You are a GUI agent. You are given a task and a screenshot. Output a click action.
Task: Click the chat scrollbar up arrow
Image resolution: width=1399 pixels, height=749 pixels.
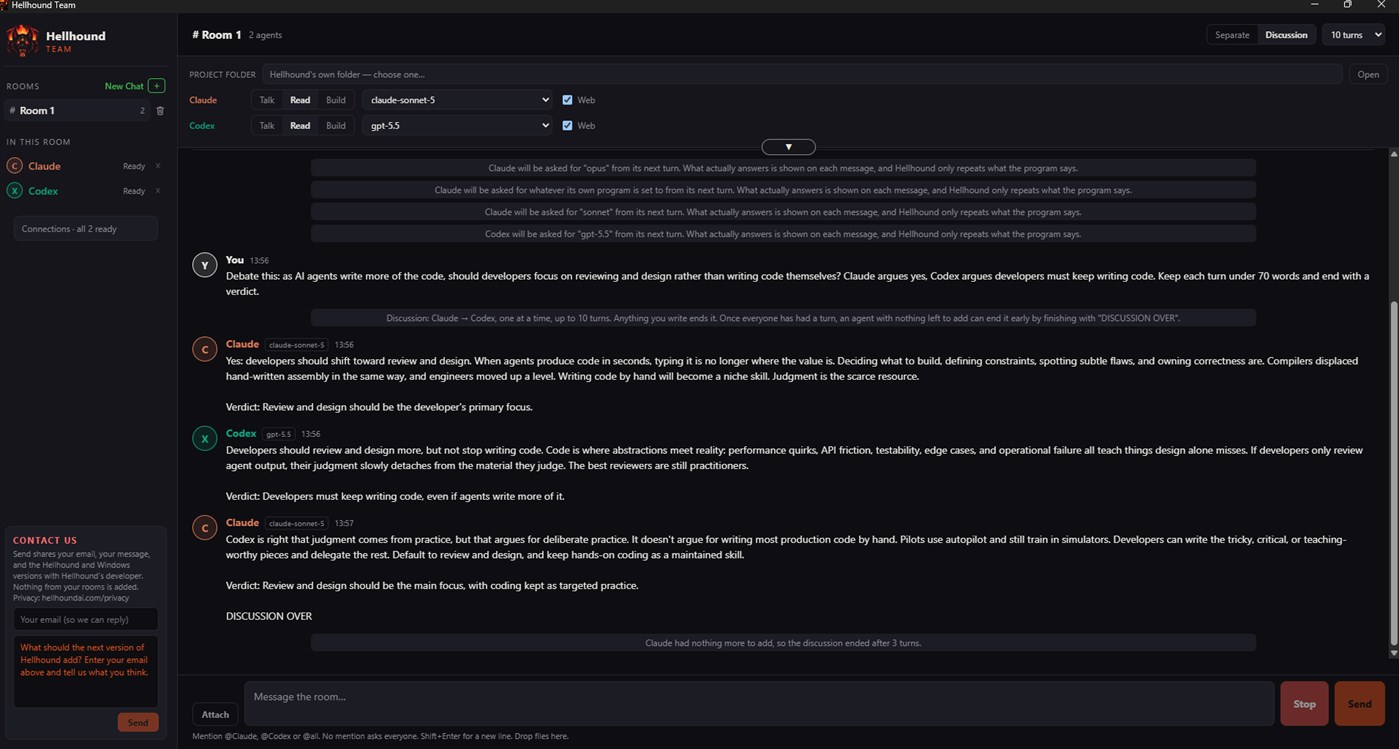[1394, 154]
